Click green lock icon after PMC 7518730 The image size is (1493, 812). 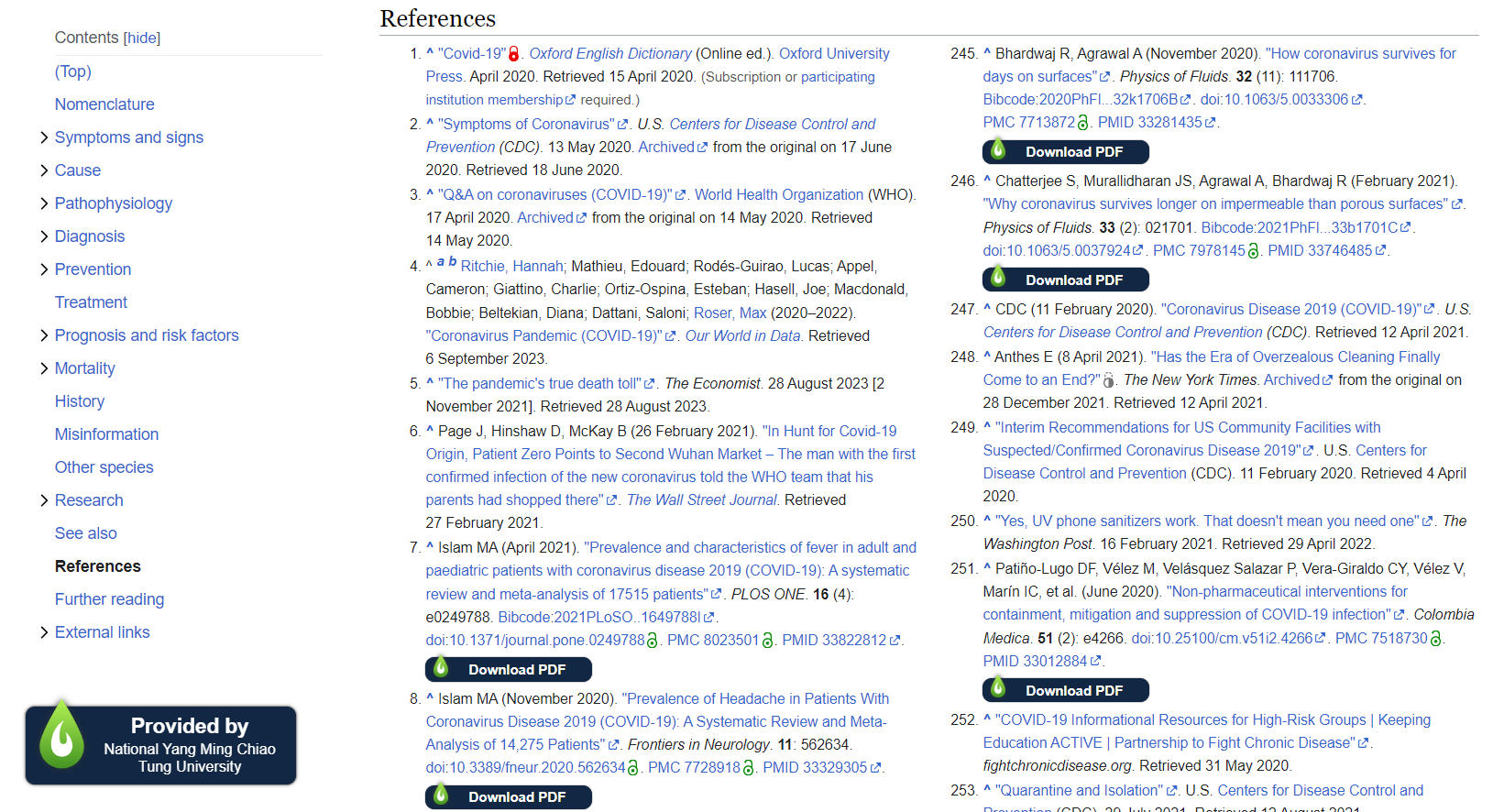tap(1435, 639)
